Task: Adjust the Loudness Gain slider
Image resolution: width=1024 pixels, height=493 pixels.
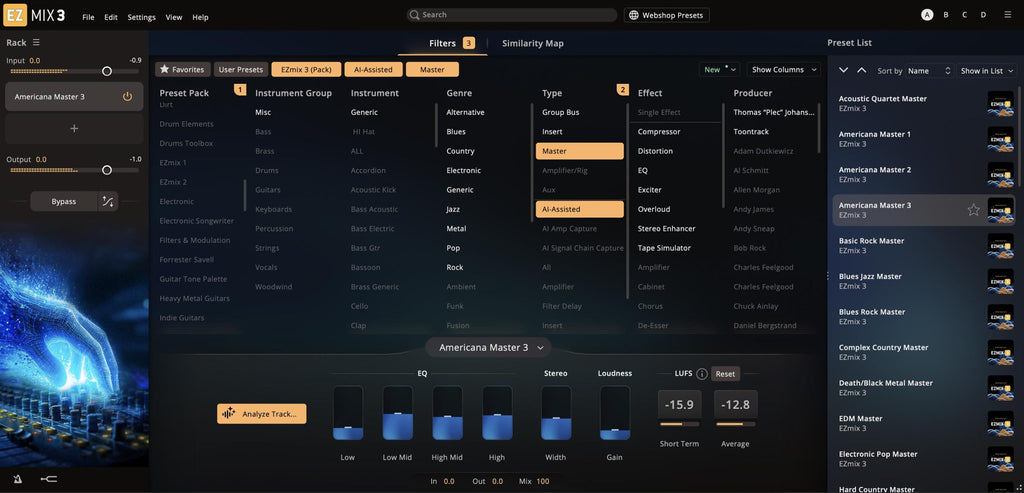Action: coord(615,413)
